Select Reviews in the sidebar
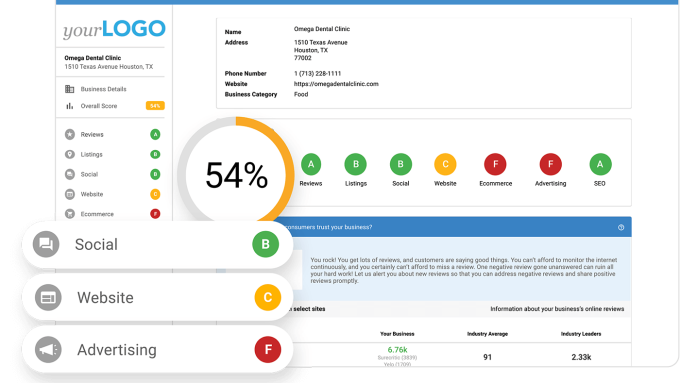This screenshot has width=680, height=383. pos(92,134)
